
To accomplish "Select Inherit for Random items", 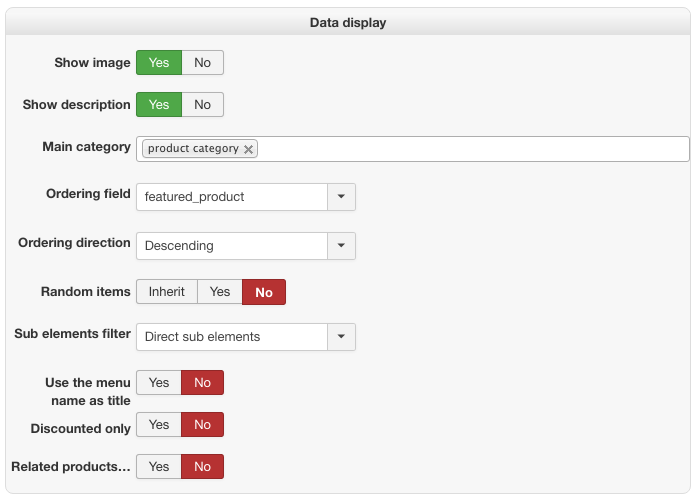I will pos(167,292).
